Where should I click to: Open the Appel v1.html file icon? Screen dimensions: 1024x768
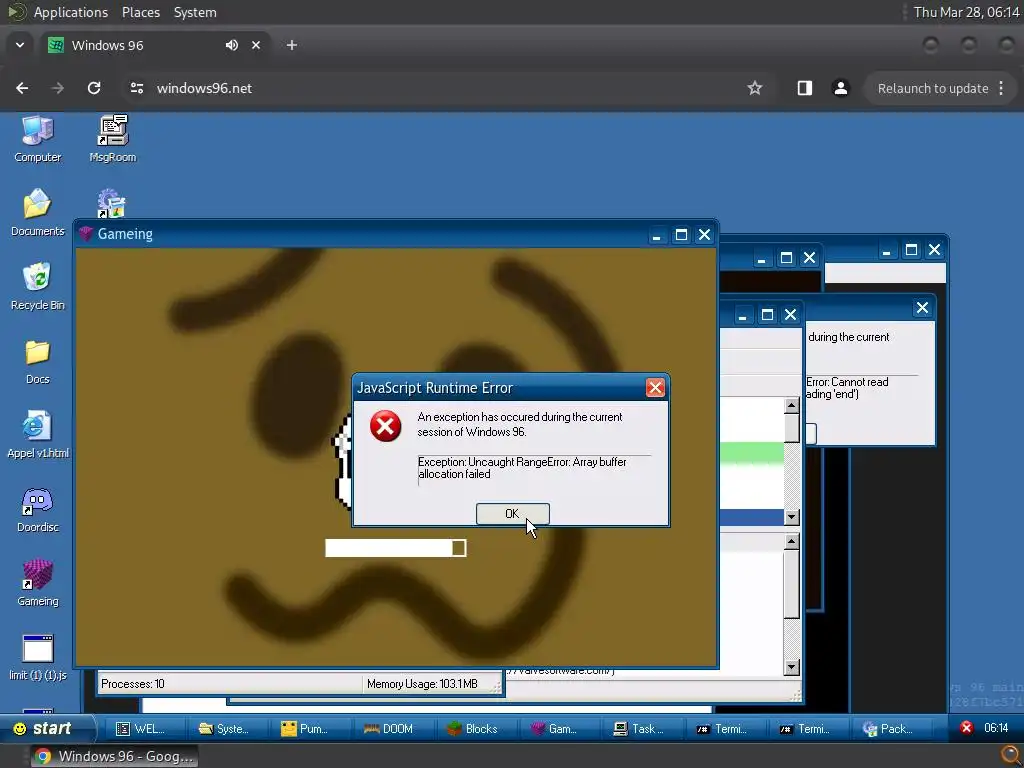(37, 434)
